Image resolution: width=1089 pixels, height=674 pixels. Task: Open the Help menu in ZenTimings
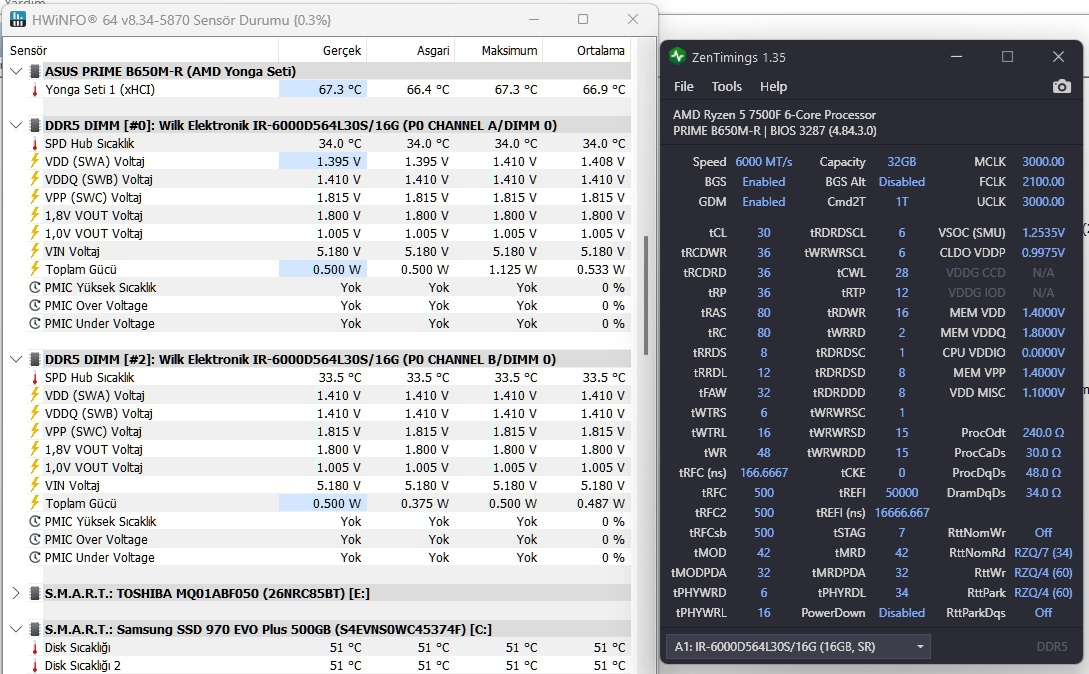click(773, 87)
